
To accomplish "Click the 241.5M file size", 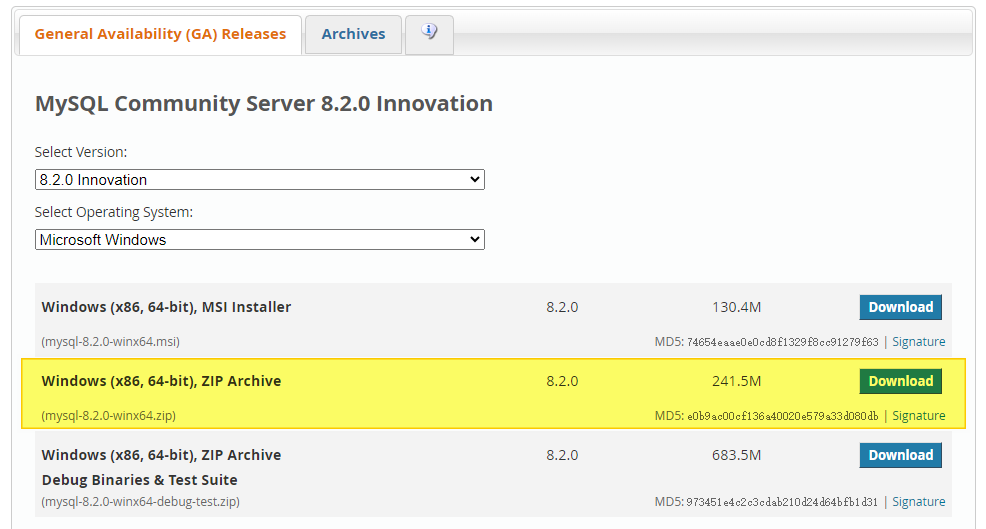I will [736, 381].
